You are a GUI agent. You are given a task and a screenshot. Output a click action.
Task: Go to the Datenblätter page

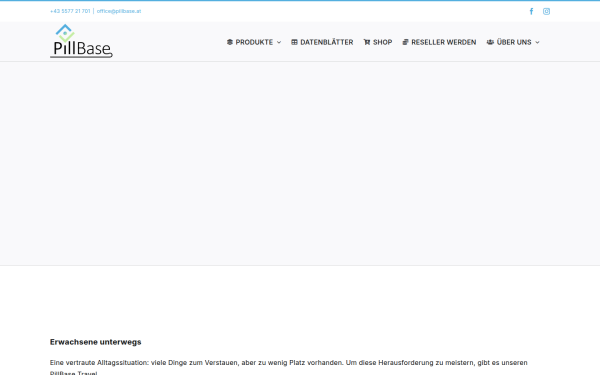click(x=326, y=42)
